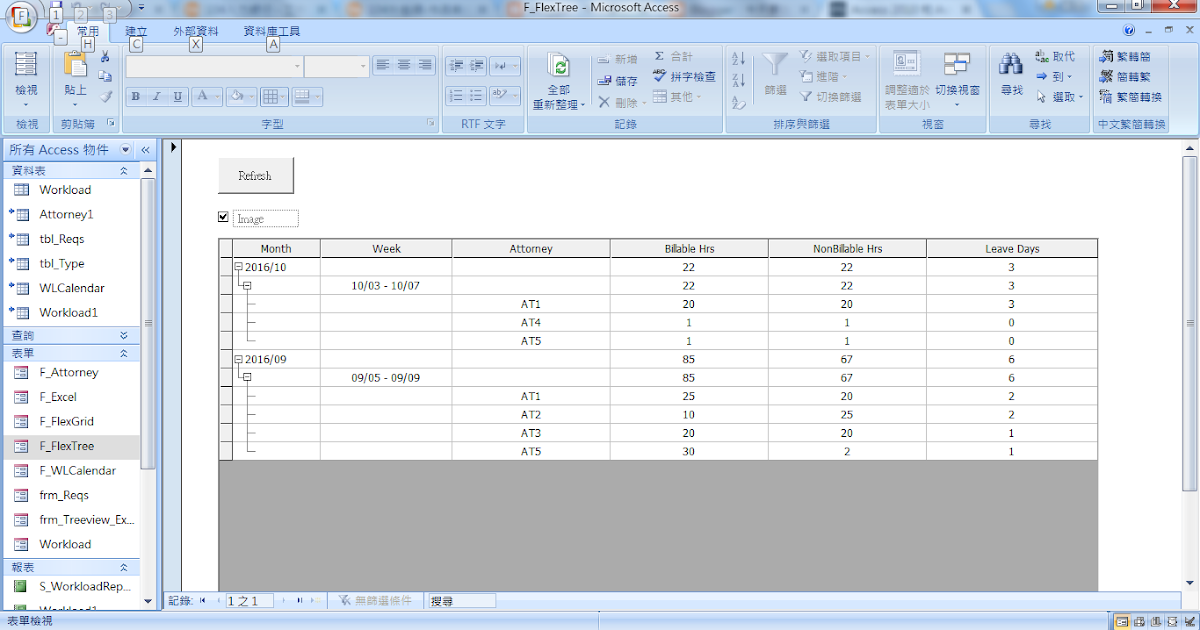The width and height of the screenshot is (1200, 630).
Task: Click the Refresh button on the form
Action: (x=255, y=175)
